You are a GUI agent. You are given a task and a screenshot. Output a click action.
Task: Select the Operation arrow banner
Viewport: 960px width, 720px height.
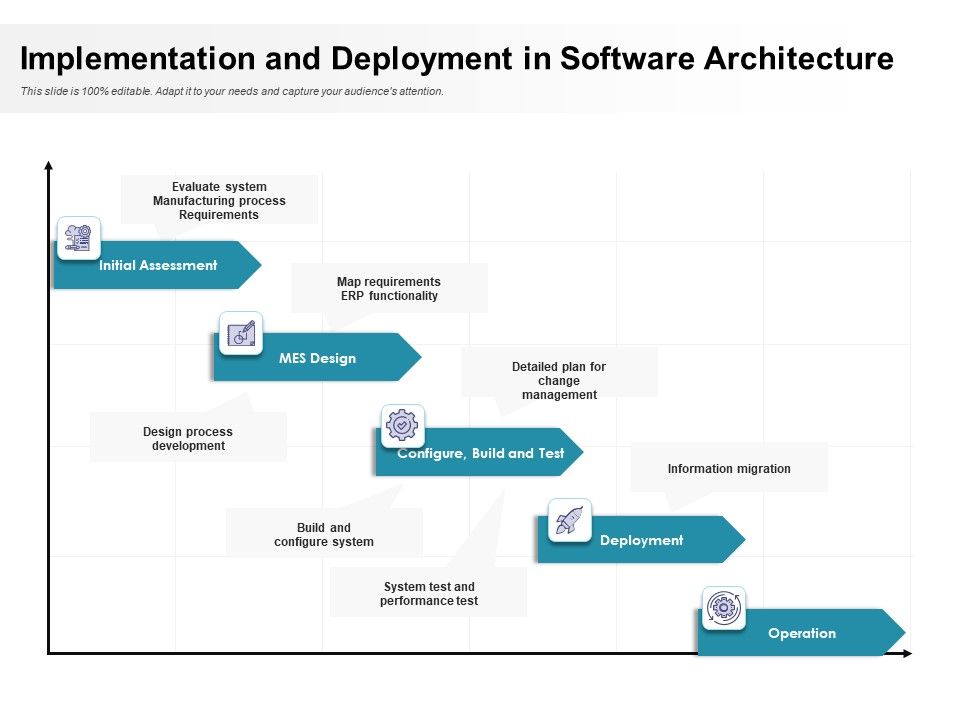click(x=801, y=632)
